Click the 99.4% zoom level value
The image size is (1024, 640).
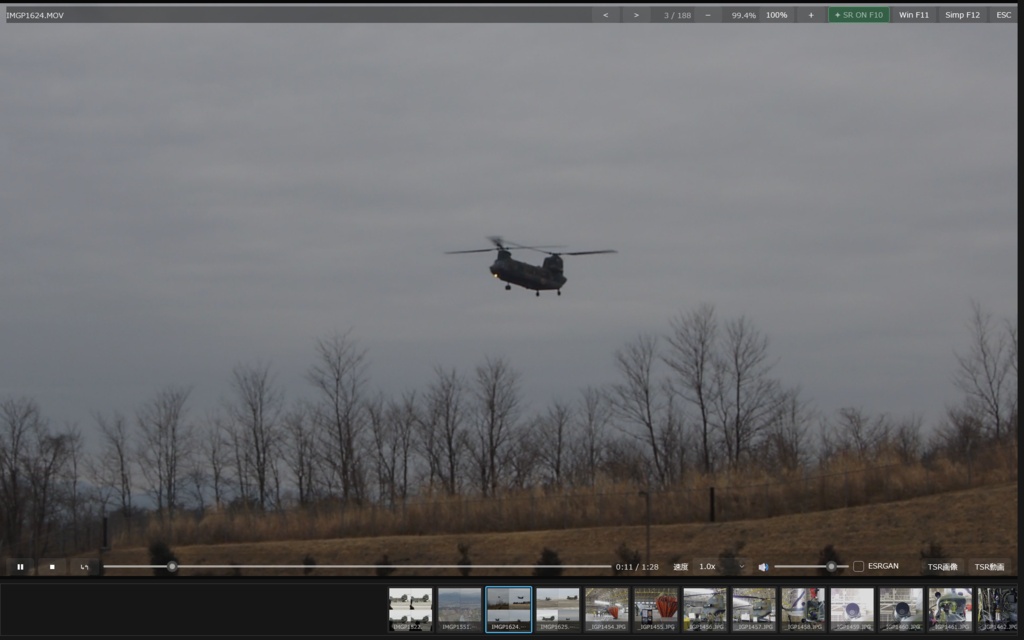tap(743, 15)
